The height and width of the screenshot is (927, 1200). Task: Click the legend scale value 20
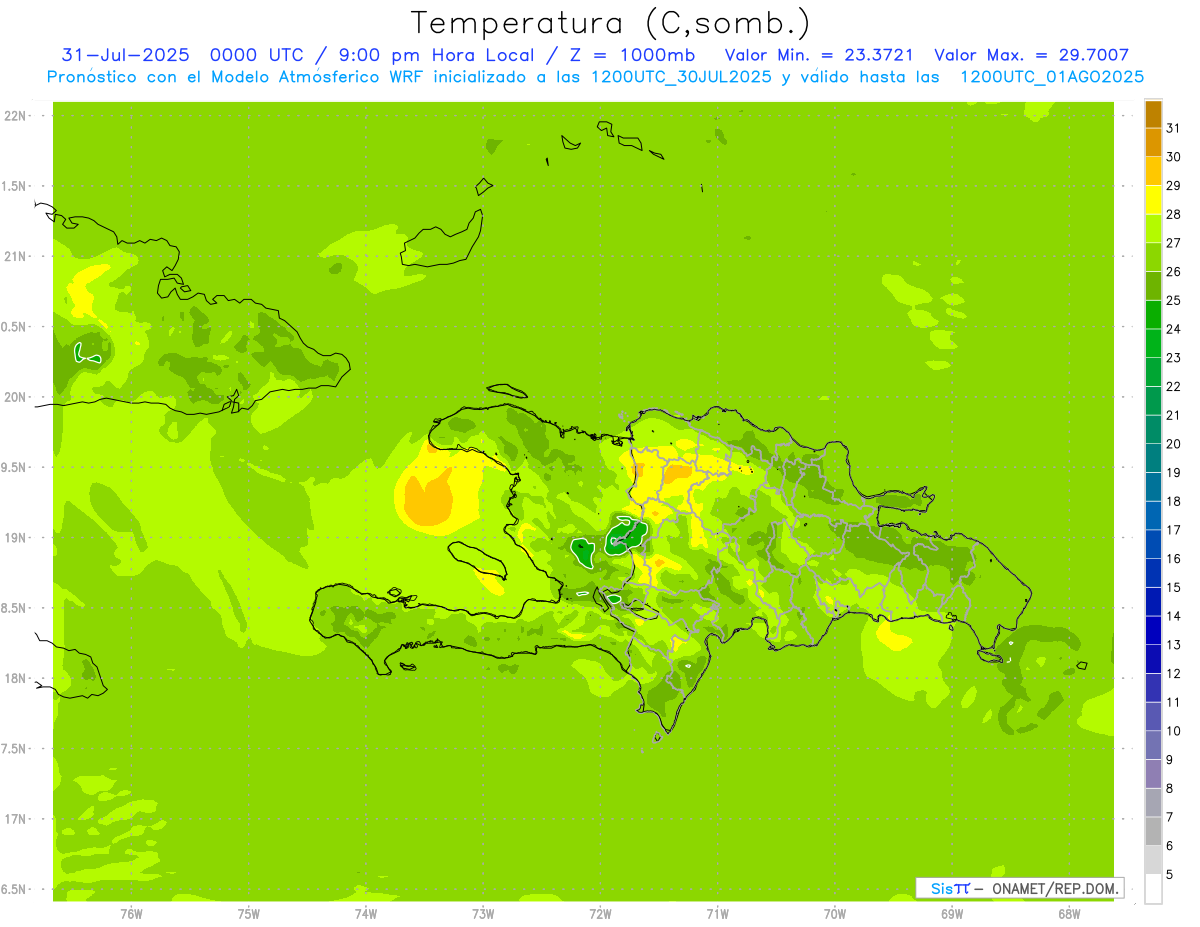pos(1174,444)
